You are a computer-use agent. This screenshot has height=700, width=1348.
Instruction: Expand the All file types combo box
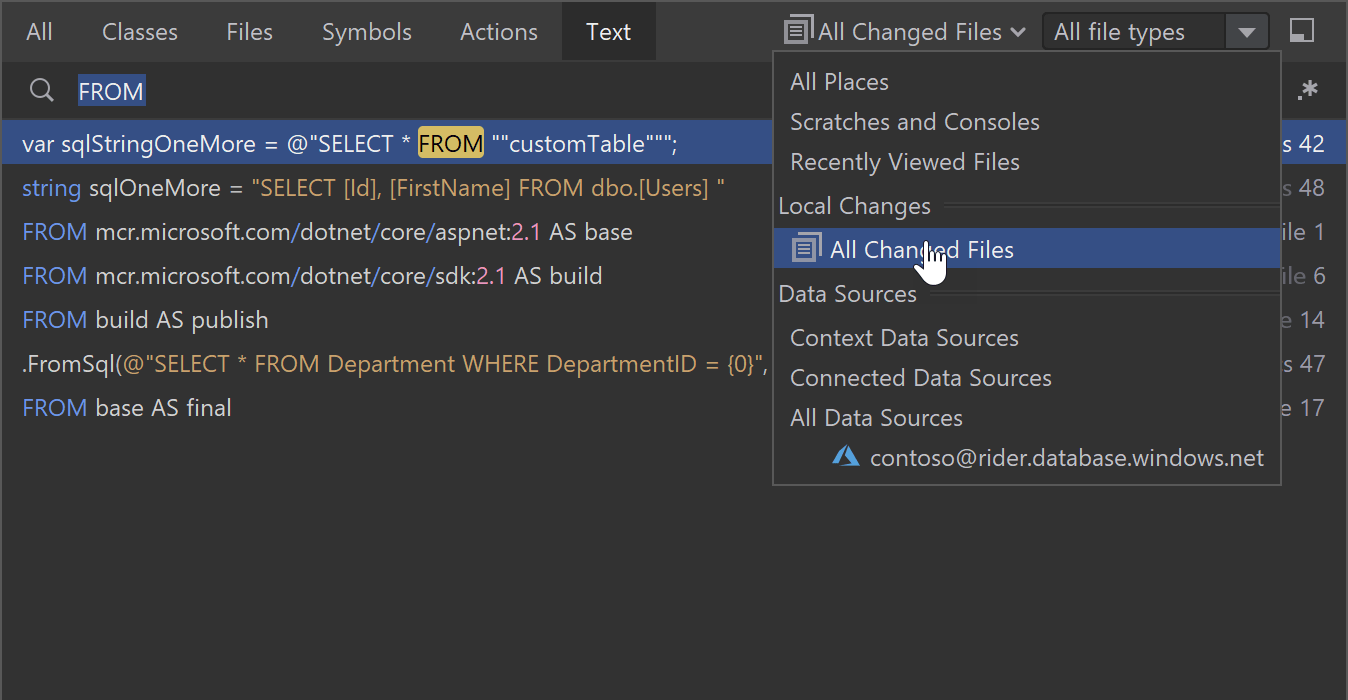tap(1133, 32)
